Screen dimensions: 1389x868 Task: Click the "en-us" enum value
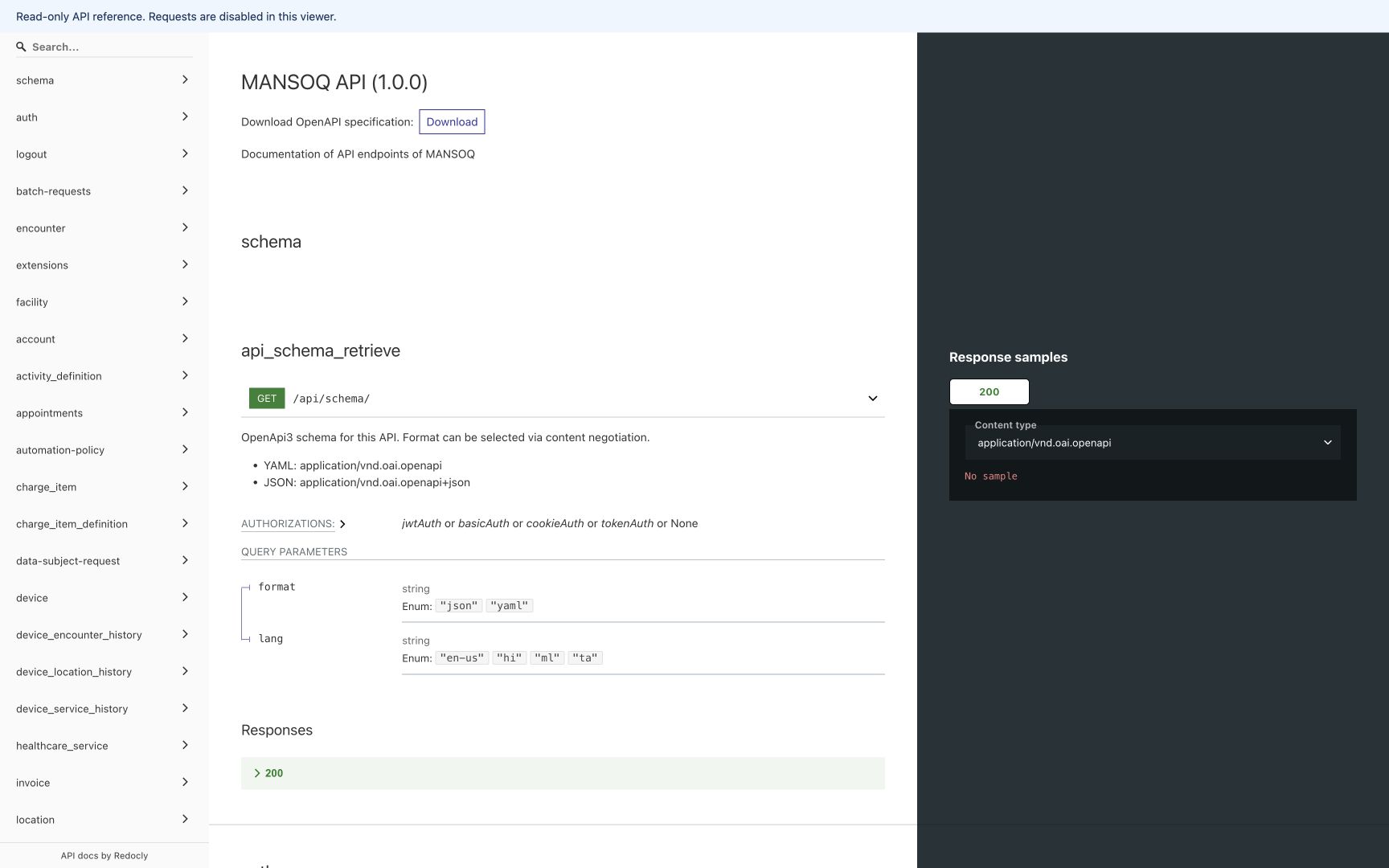tap(462, 658)
